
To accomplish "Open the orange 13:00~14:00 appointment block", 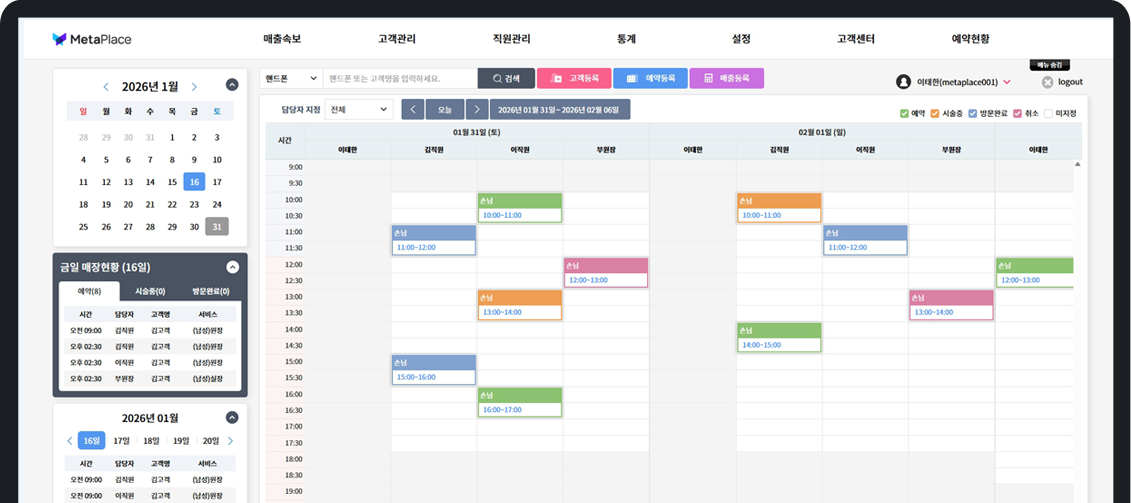I will pos(519,305).
